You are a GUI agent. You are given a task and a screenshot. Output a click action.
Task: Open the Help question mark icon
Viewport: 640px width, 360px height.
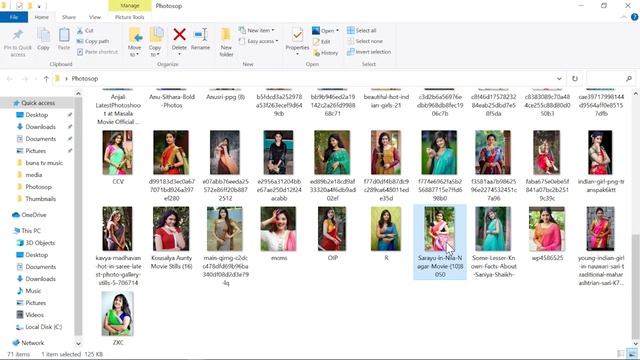pos(634,17)
